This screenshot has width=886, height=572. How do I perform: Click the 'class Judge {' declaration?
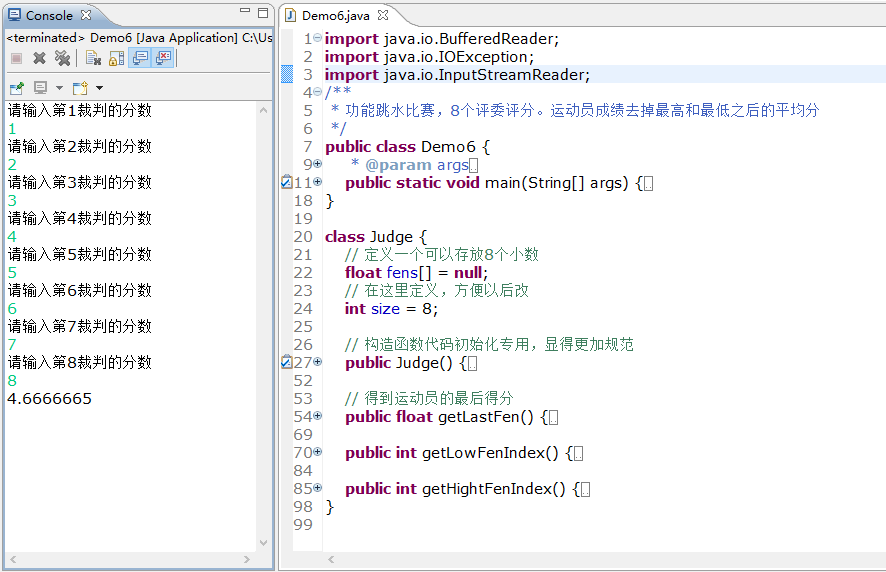click(x=376, y=236)
